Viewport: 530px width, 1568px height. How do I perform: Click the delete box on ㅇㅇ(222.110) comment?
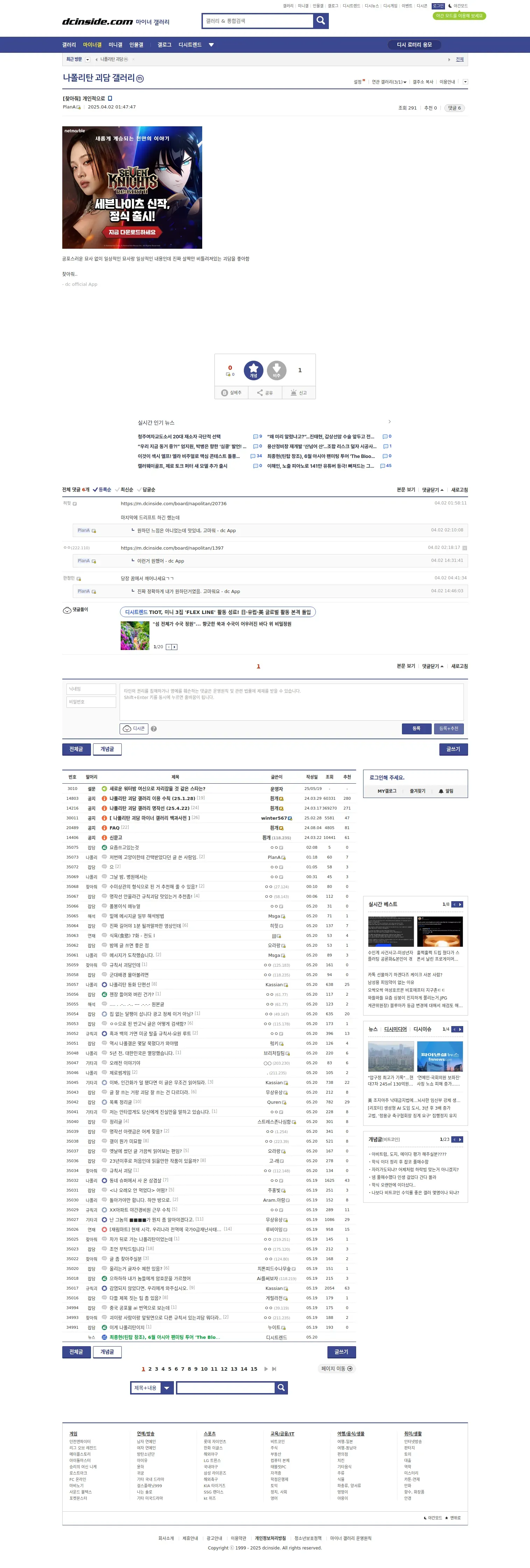(x=465, y=548)
